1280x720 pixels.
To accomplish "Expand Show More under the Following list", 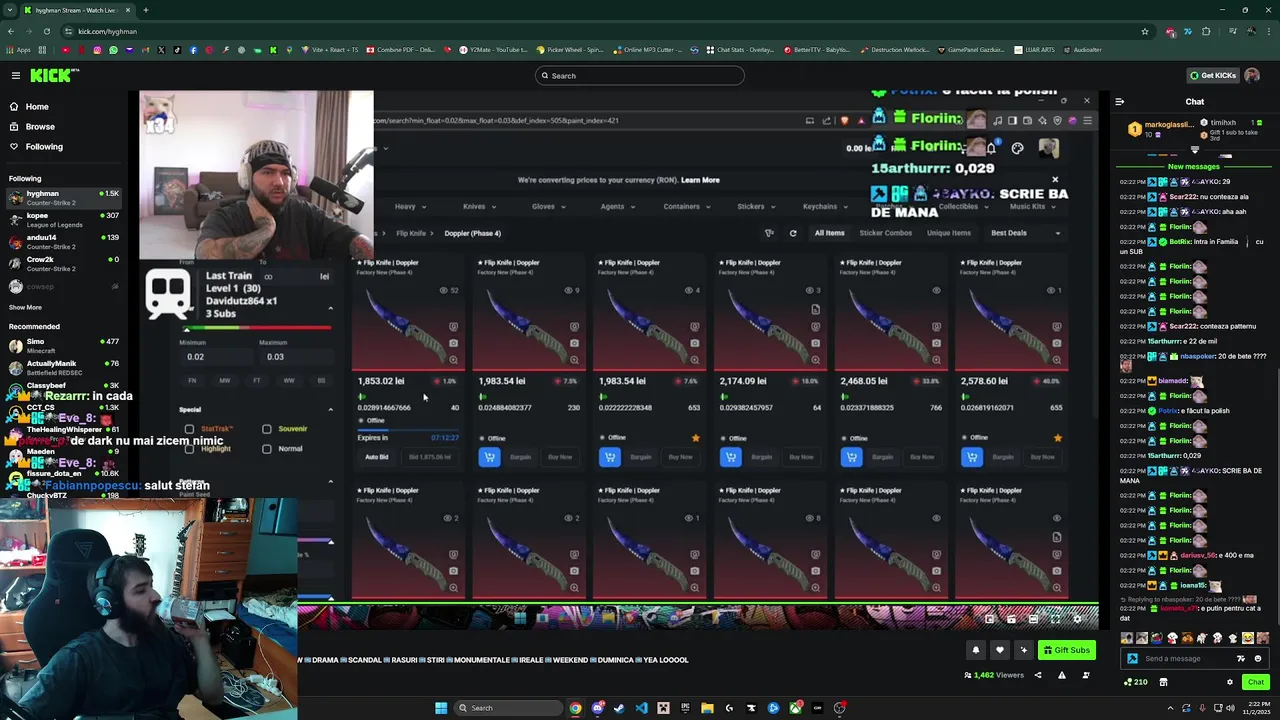I will point(25,307).
